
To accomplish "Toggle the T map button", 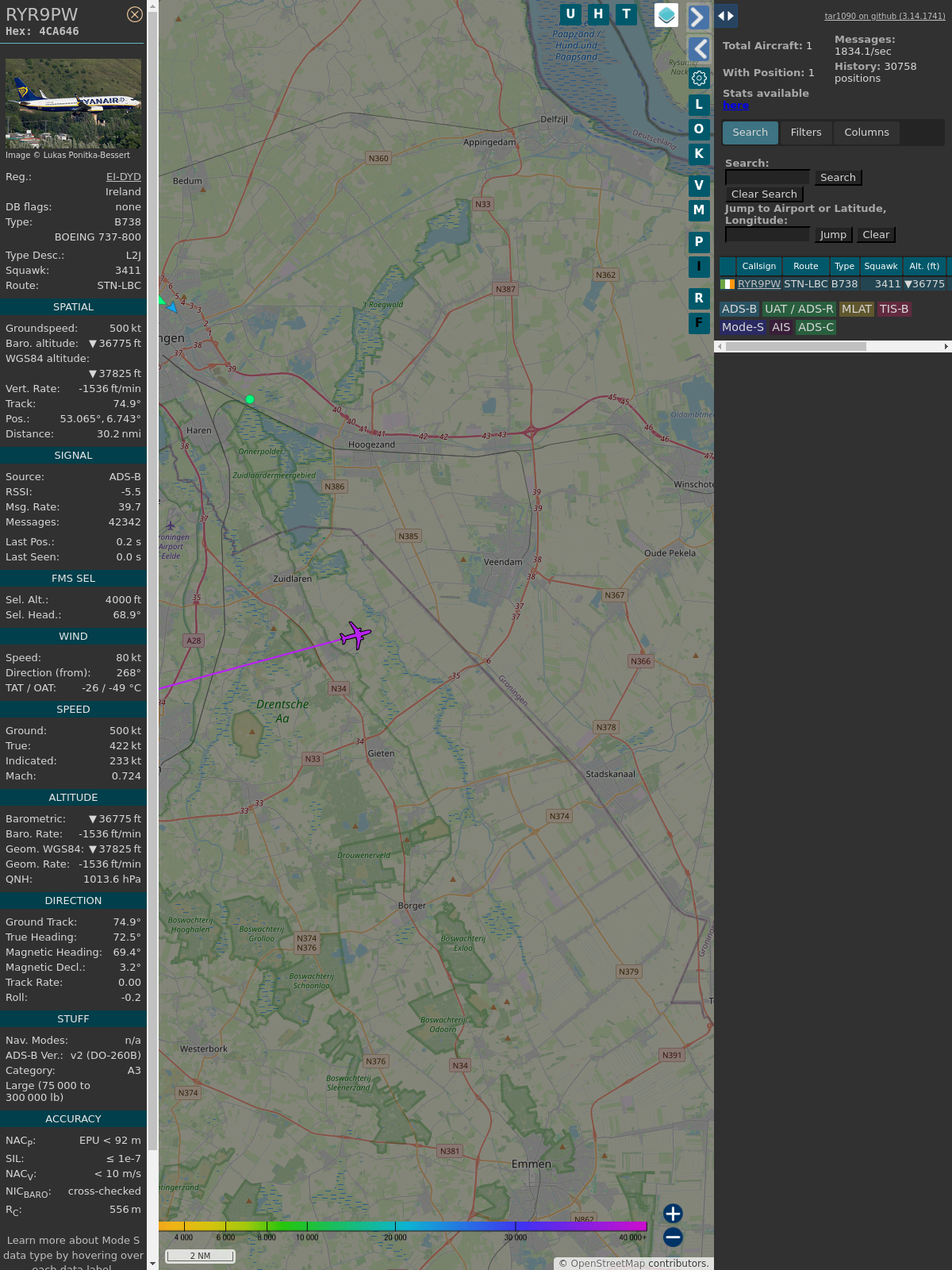I will click(x=627, y=14).
